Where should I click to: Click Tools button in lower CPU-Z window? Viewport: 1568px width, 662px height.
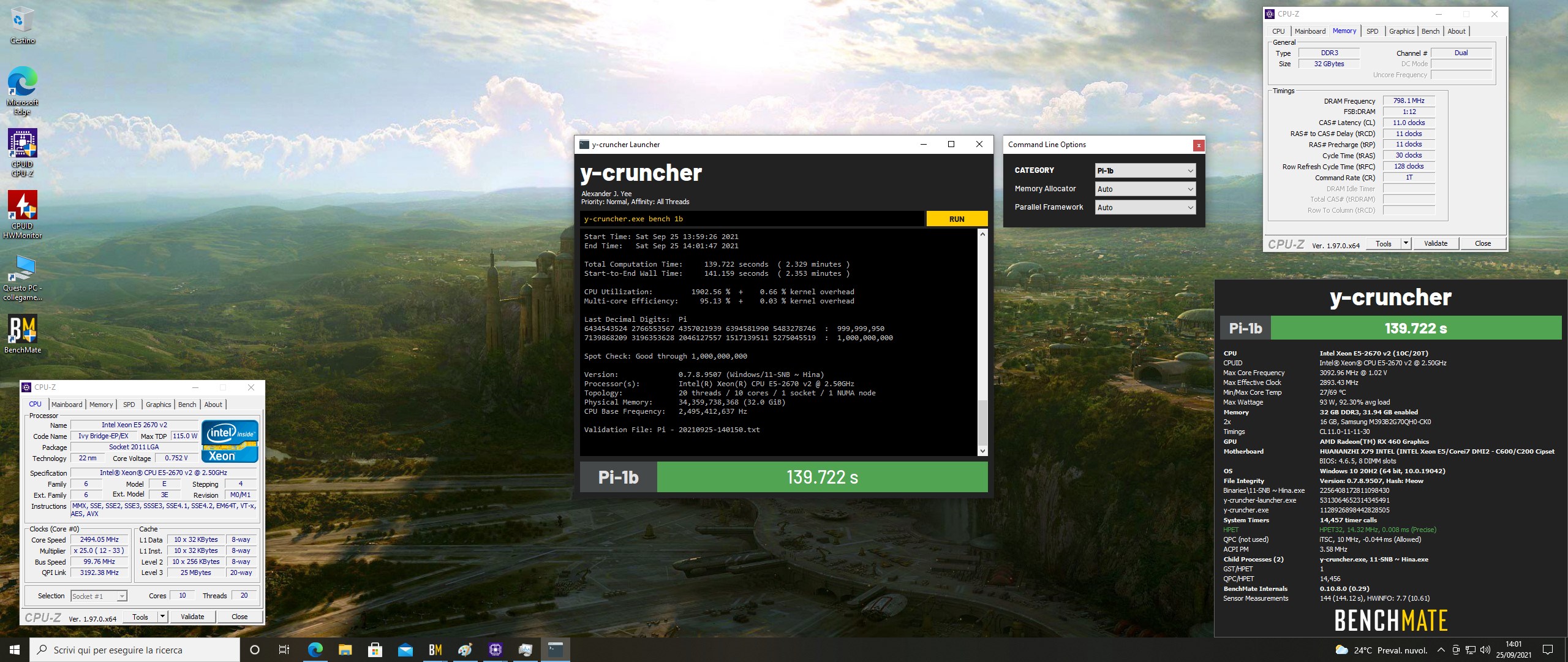pyautogui.click(x=140, y=617)
